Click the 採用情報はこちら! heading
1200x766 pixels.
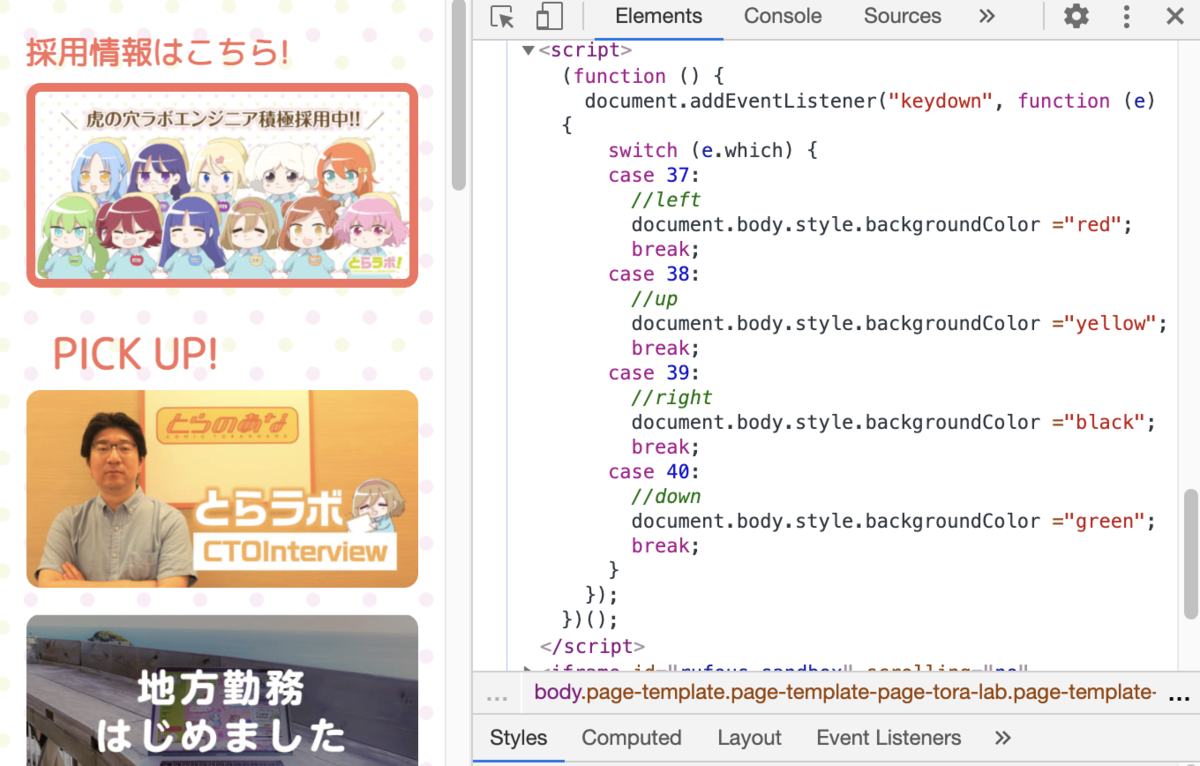[157, 52]
